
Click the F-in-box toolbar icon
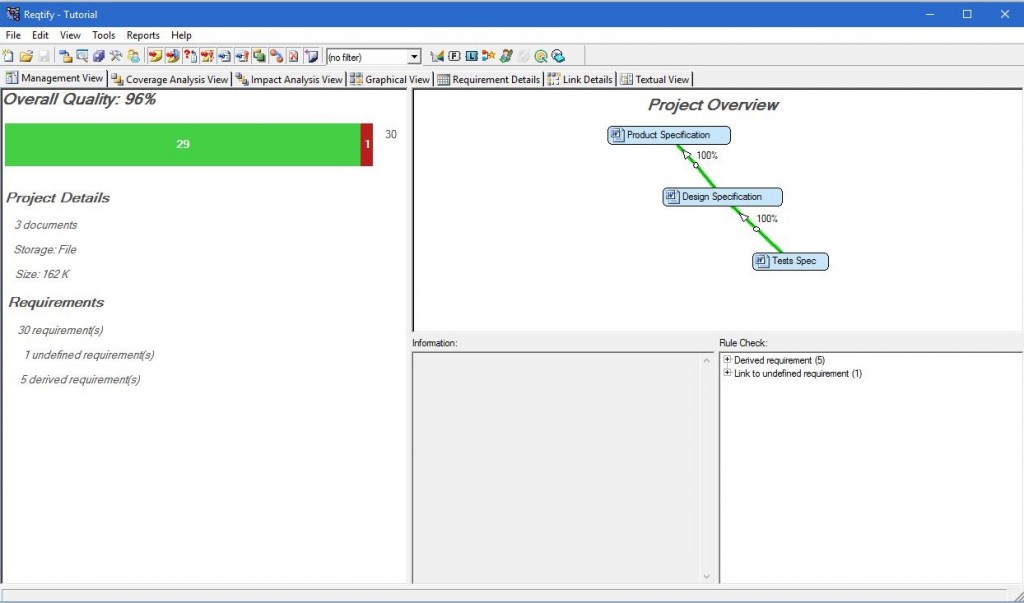coord(455,56)
